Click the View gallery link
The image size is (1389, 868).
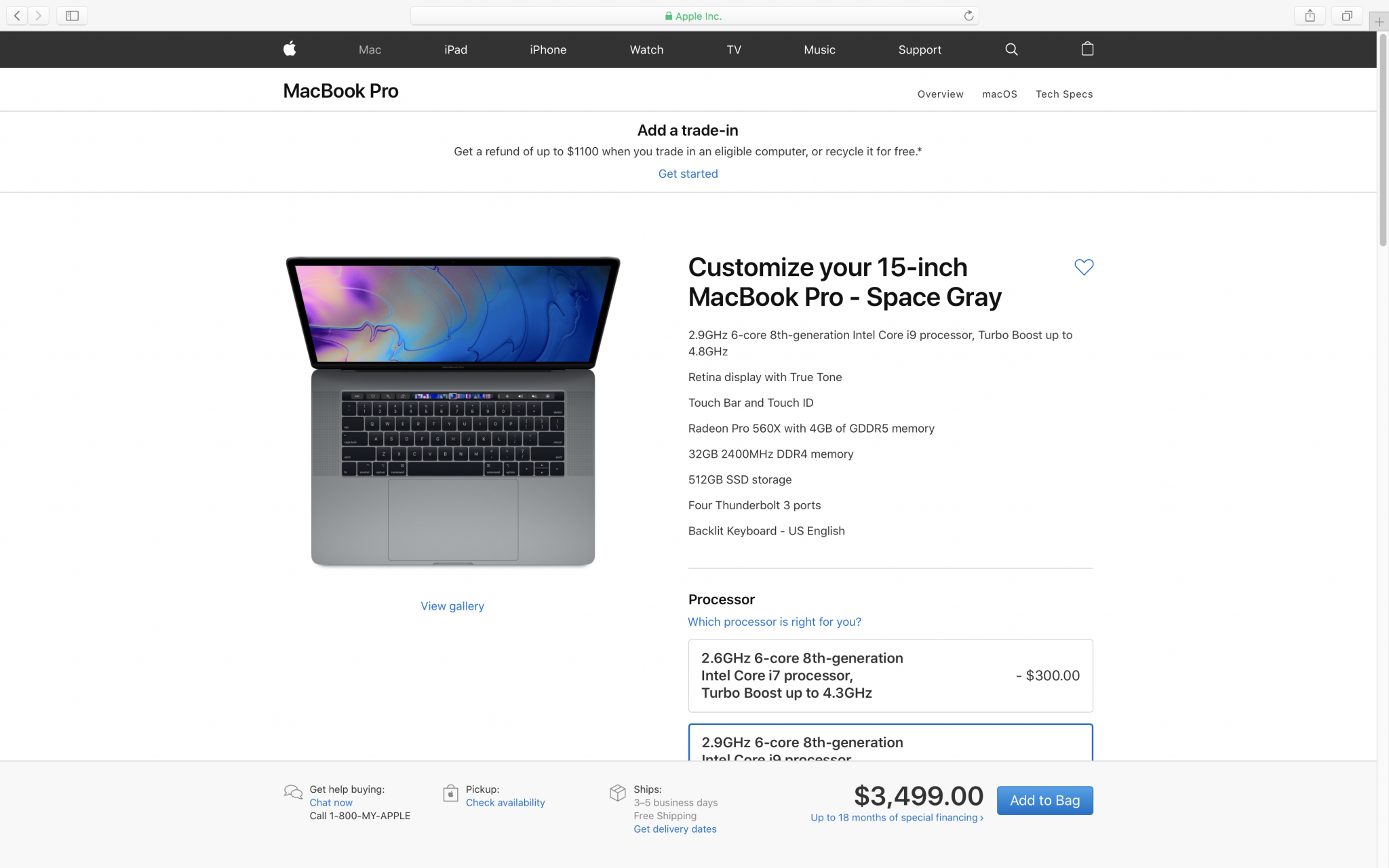[x=452, y=606]
